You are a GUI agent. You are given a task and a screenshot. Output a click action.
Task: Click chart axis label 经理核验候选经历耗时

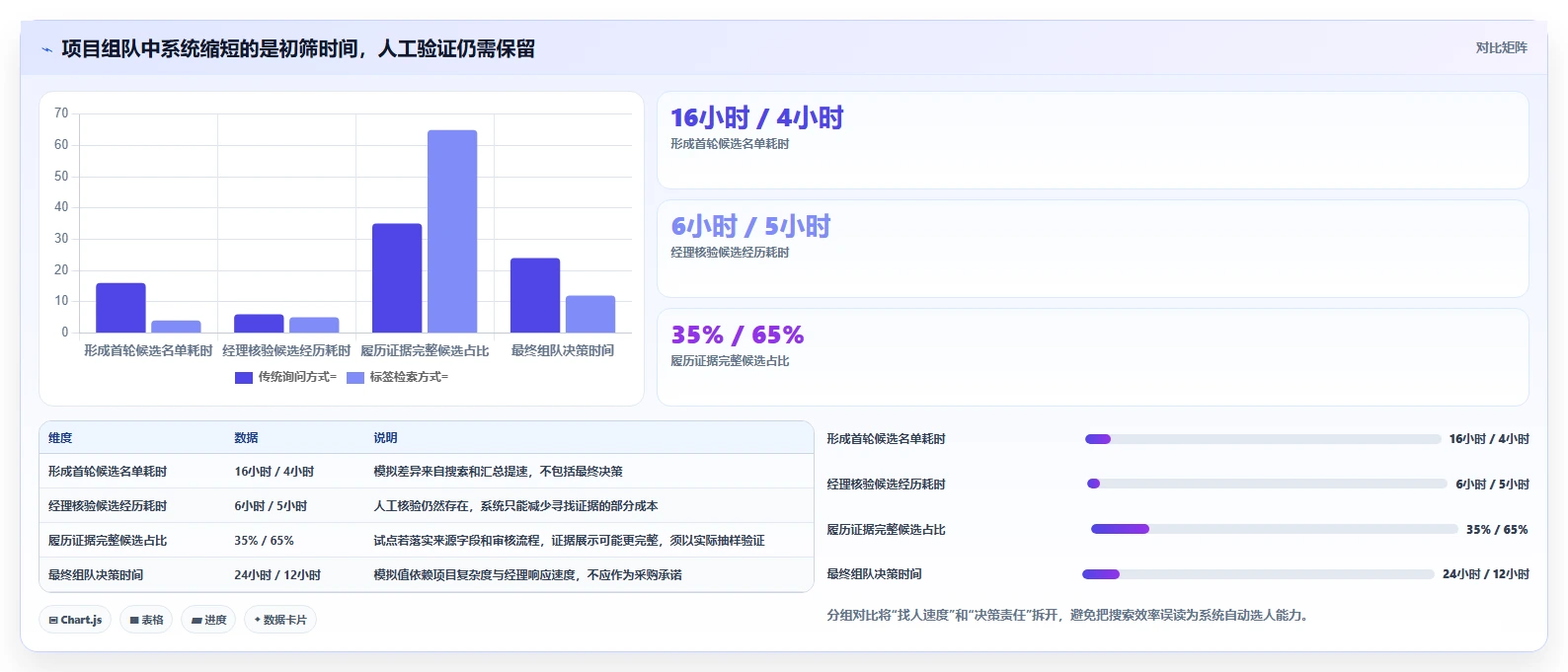pyautogui.click(x=286, y=350)
